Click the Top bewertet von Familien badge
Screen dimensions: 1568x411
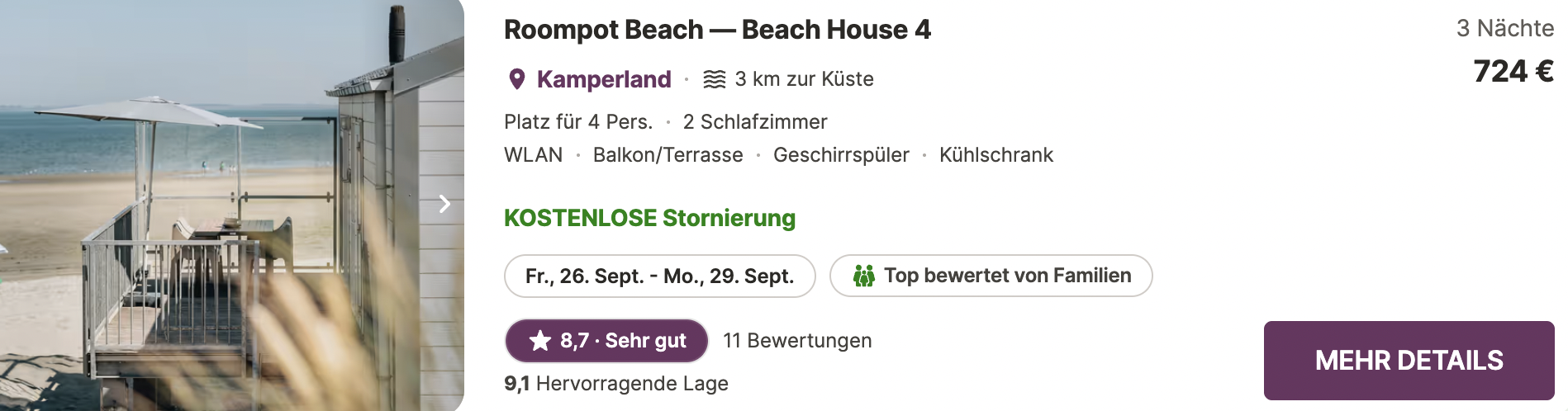coord(991,276)
